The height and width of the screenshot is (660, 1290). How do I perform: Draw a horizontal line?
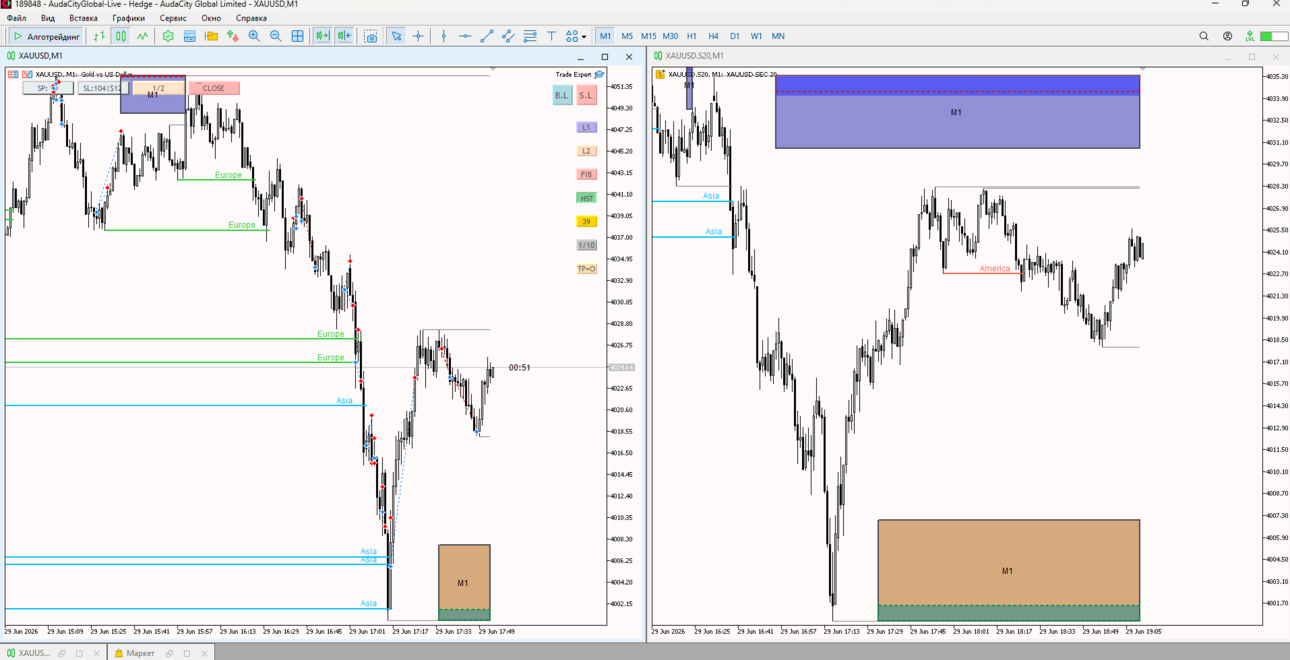click(x=465, y=36)
